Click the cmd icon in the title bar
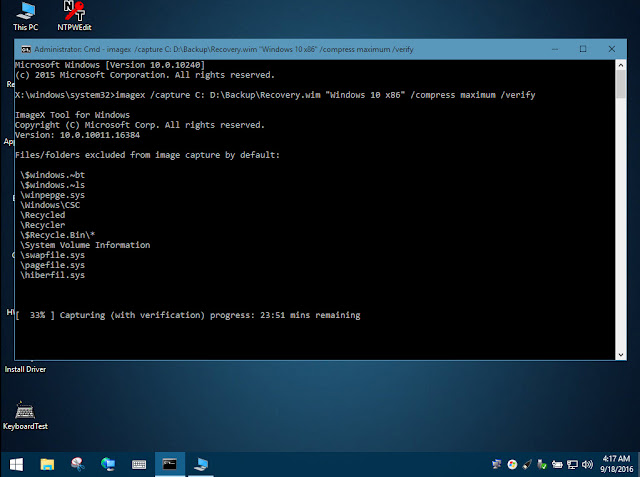Screen dimensions: 640x477 tap(26, 49)
